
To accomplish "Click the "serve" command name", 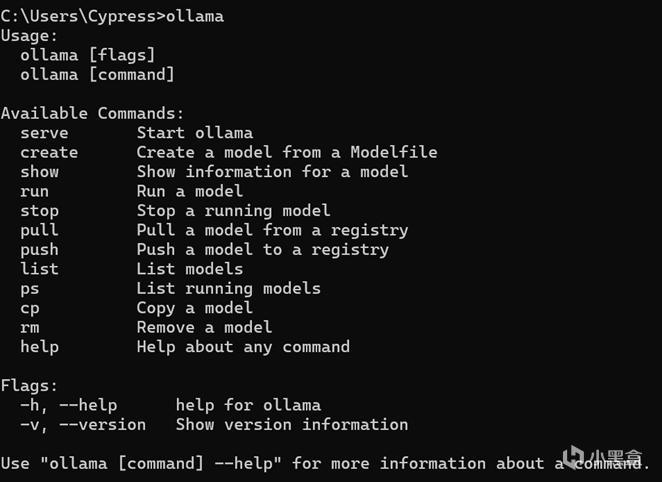I will click(44, 133).
